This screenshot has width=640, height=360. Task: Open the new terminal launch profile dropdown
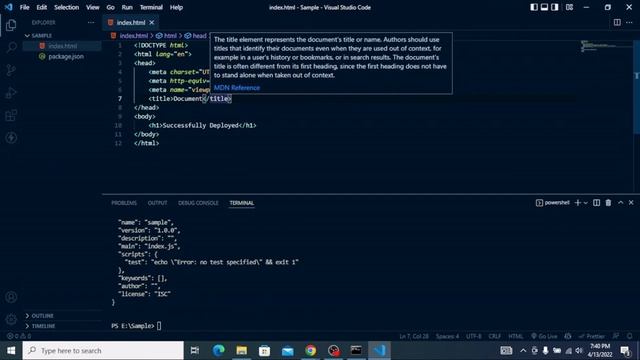(585, 203)
